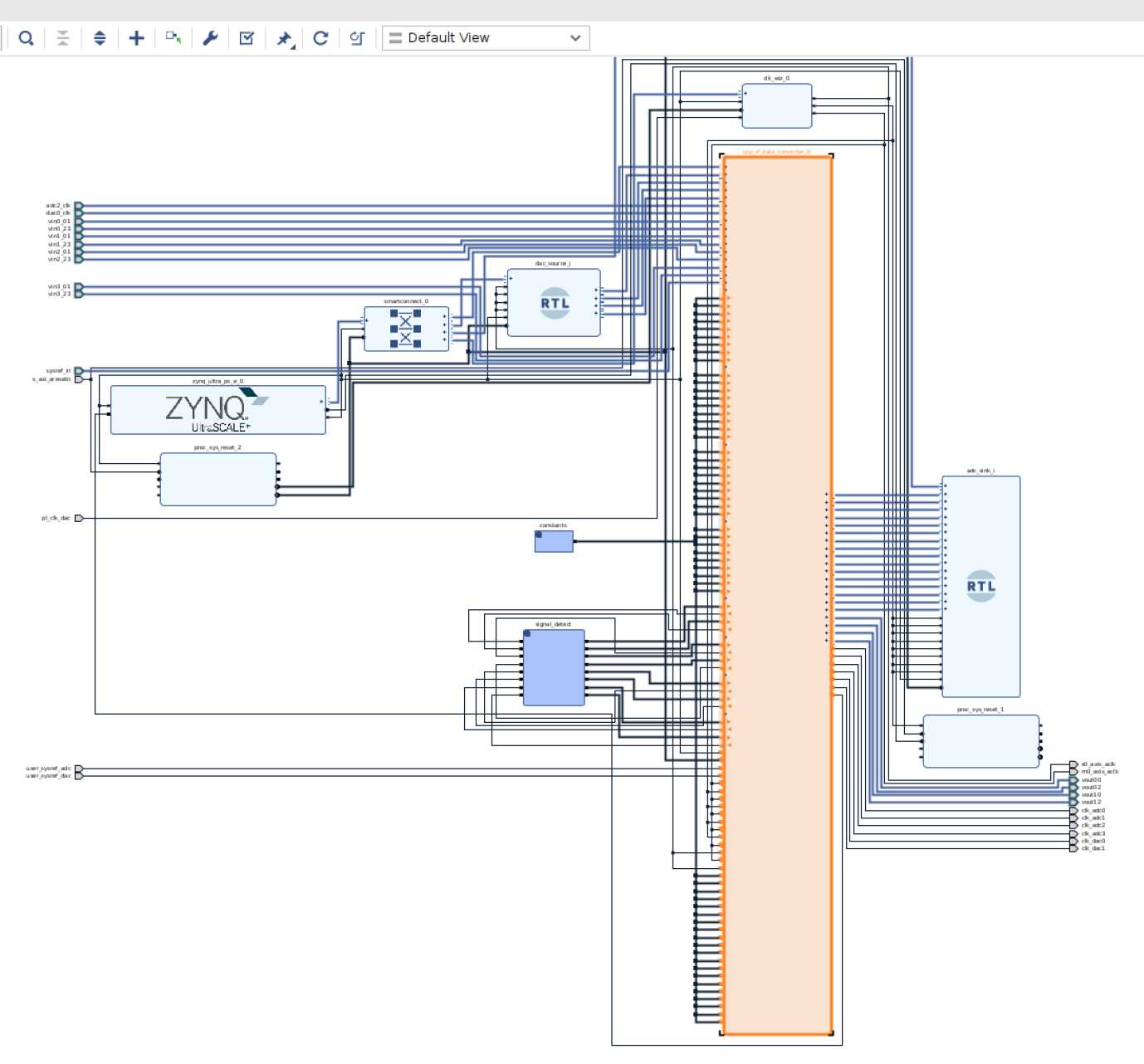Open block design settings with wrench icon
The height and width of the screenshot is (1064, 1144).
coord(210,38)
